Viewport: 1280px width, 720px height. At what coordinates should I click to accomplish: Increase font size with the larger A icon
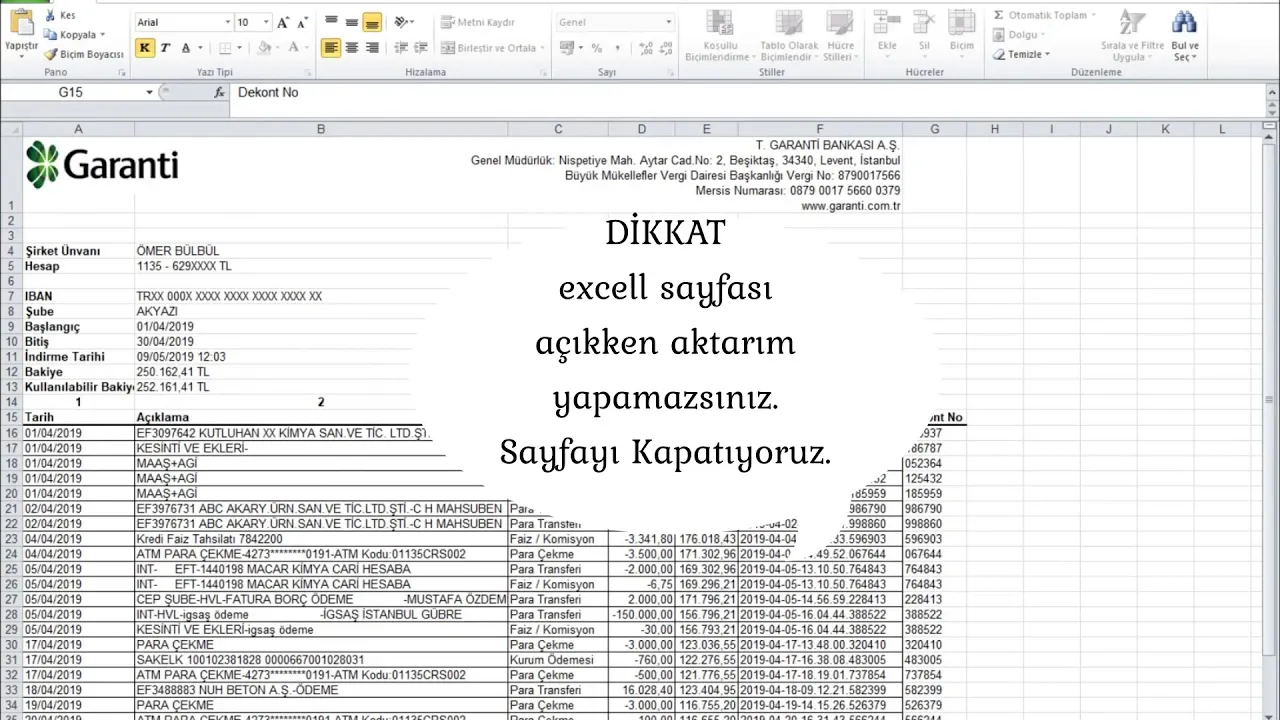pyautogui.click(x=283, y=22)
